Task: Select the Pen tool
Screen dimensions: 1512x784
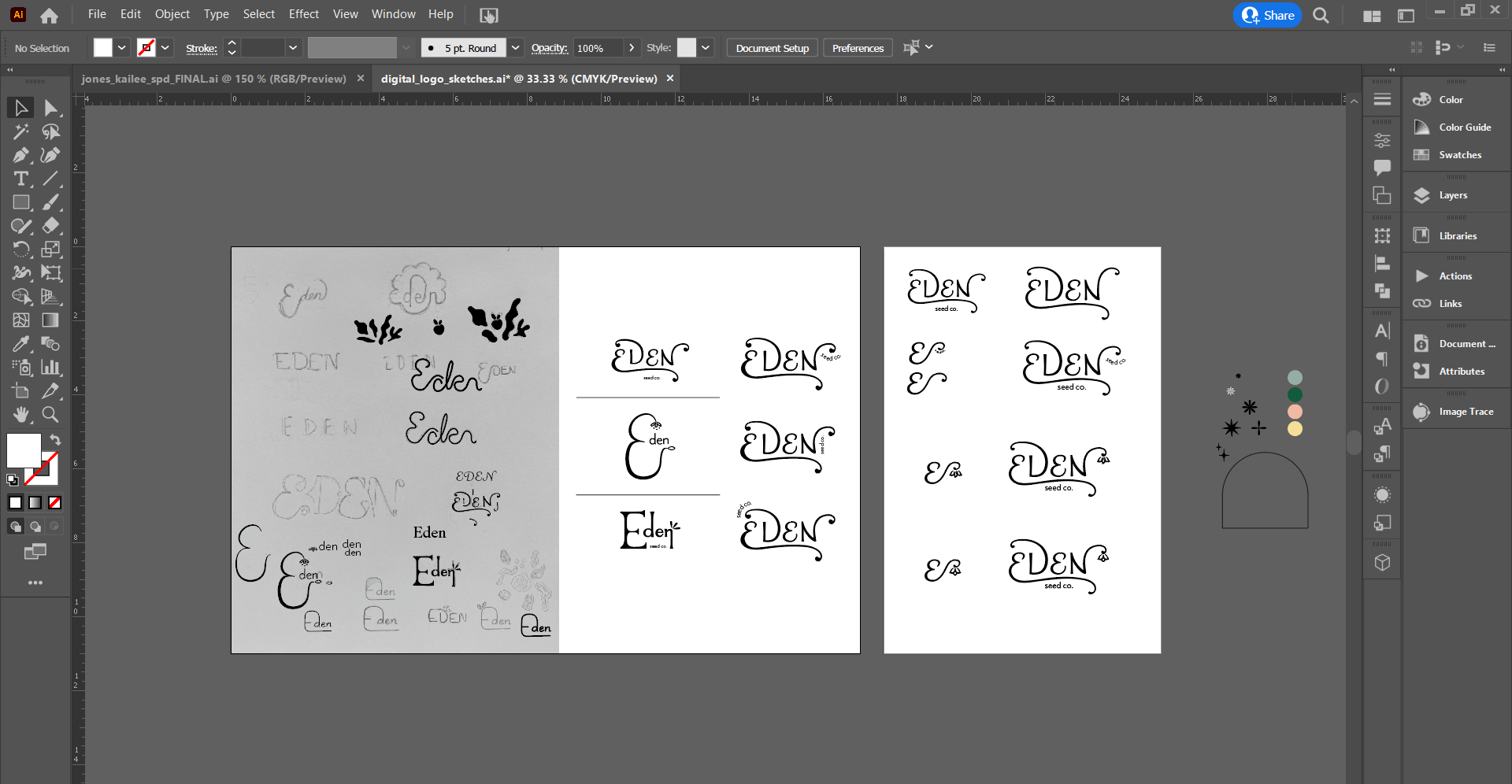Action: [x=21, y=155]
